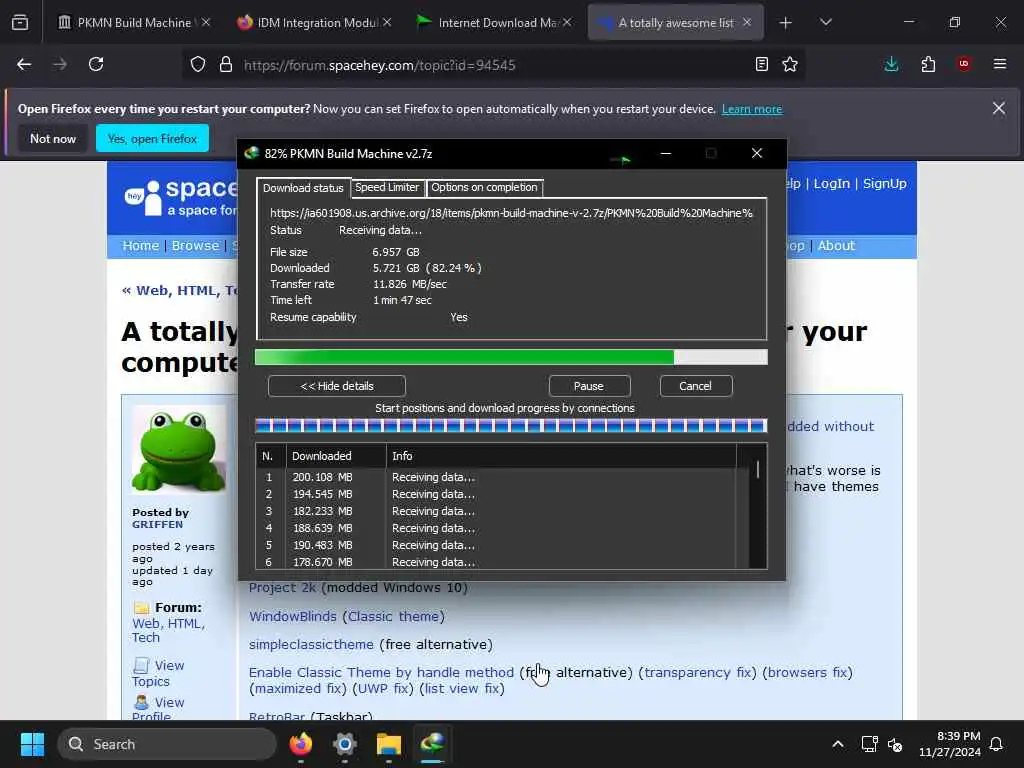Viewport: 1024px width, 768px height.
Task: Reload the page with the refresh icon
Action: click(x=96, y=64)
